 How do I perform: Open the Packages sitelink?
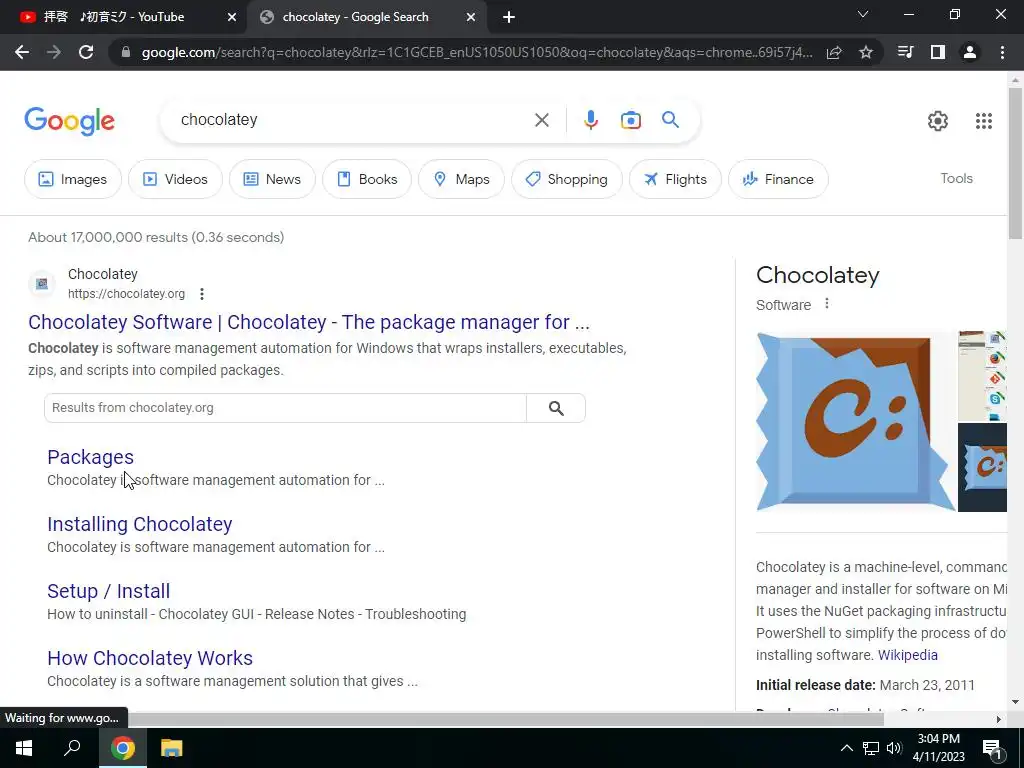point(90,457)
